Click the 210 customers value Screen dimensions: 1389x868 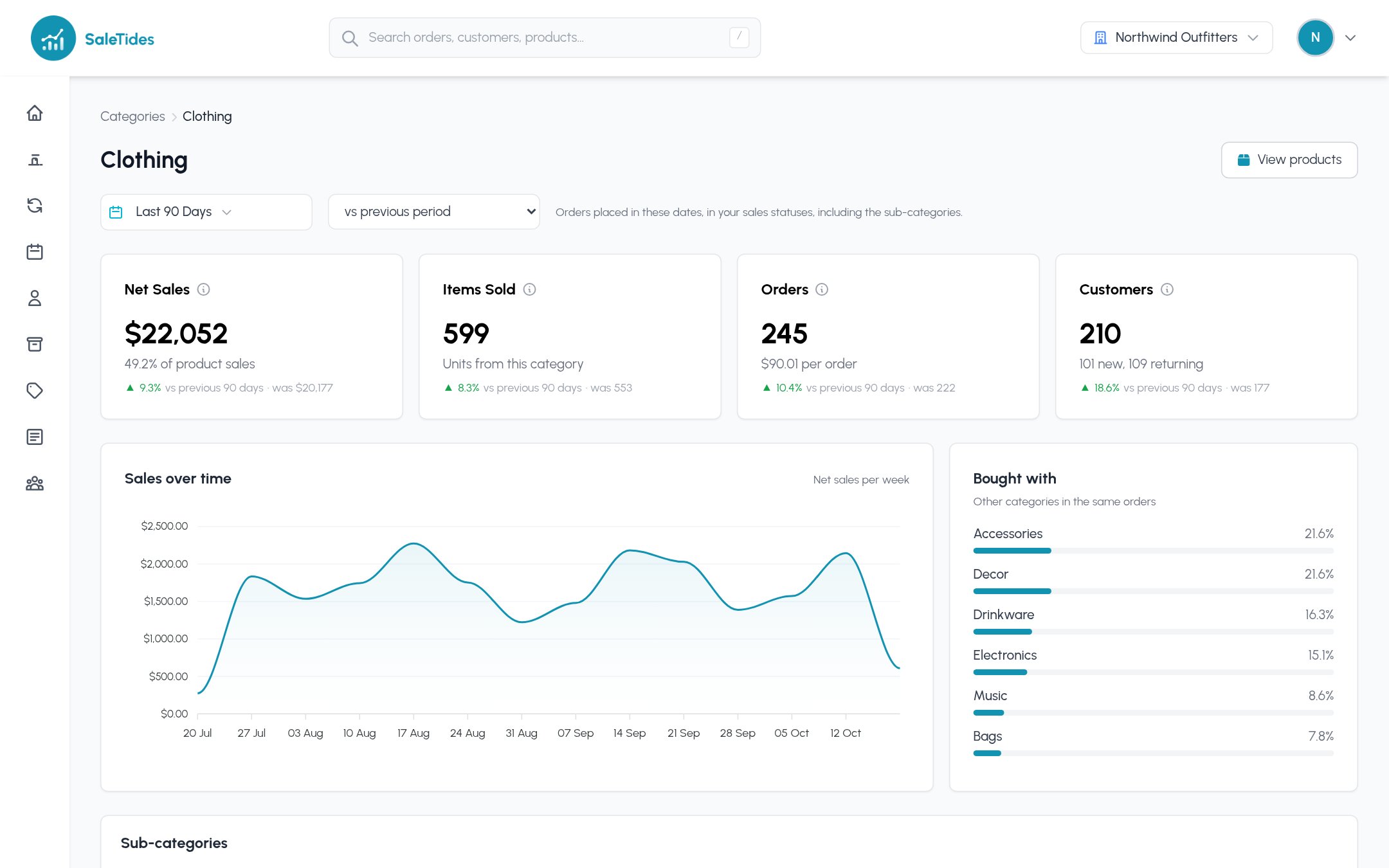(x=1100, y=334)
